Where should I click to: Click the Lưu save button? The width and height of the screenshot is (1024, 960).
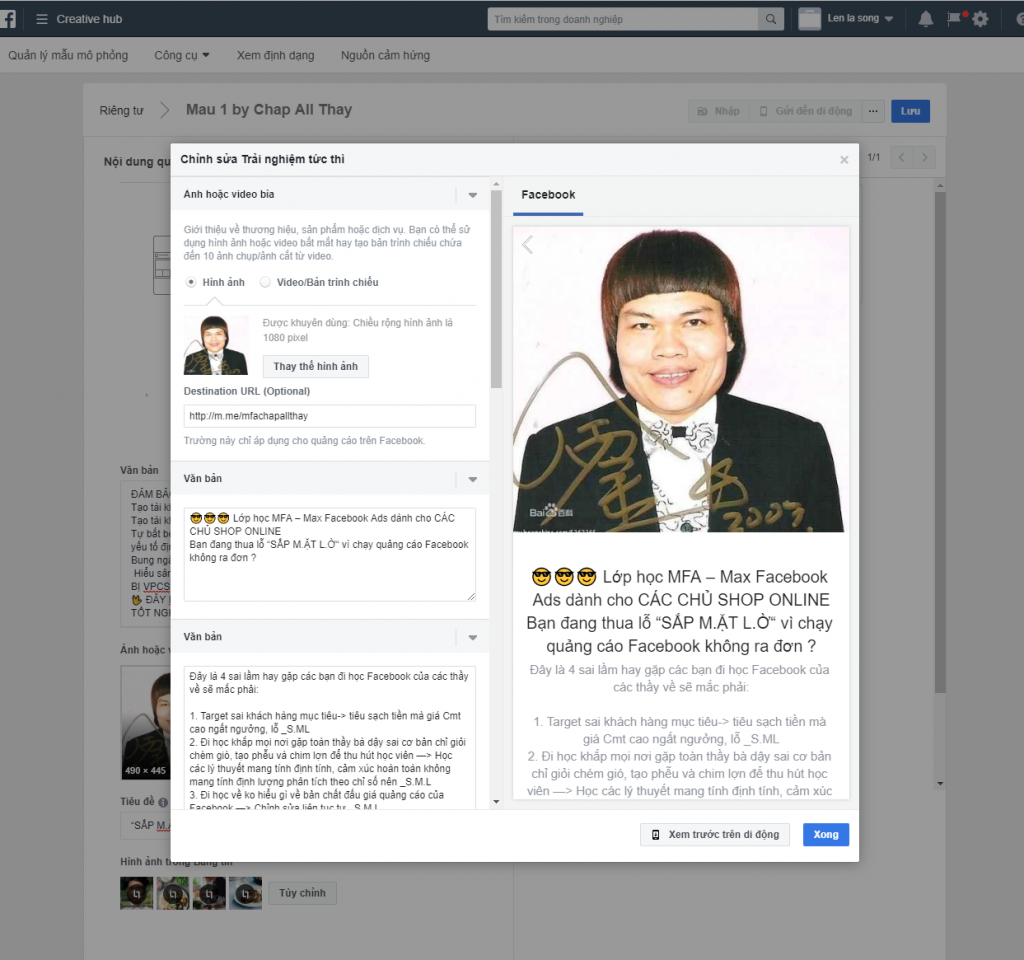(910, 111)
